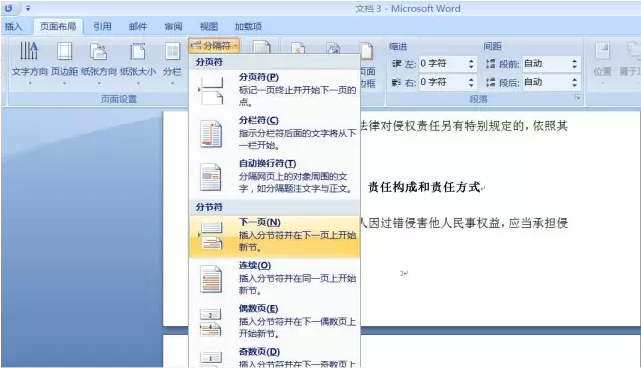Click the page number 2 in footer

pyautogui.click(x=402, y=273)
